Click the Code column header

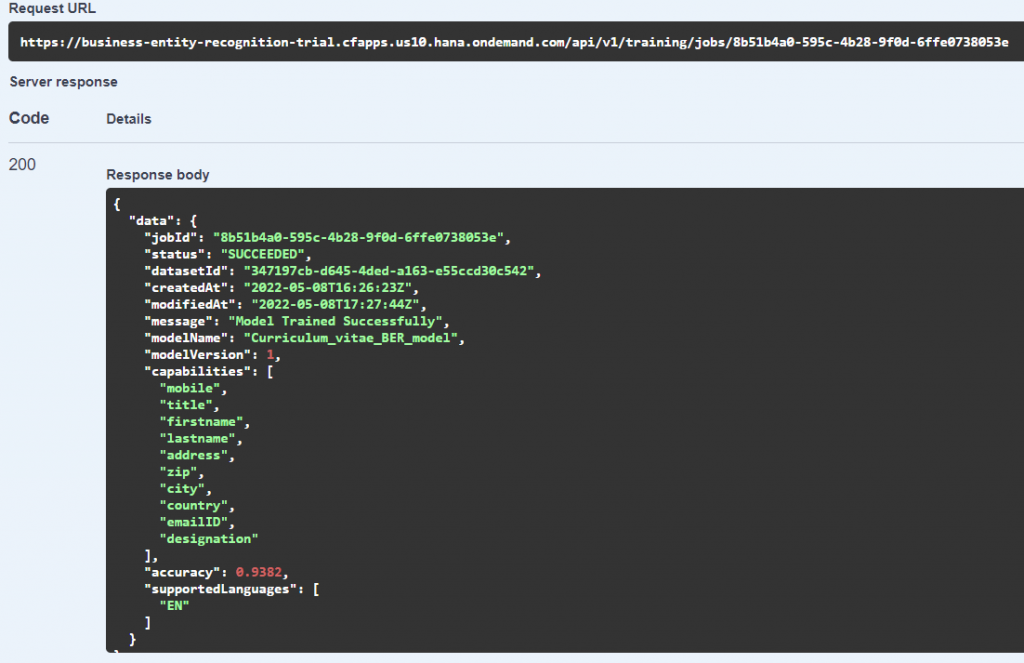(29, 118)
